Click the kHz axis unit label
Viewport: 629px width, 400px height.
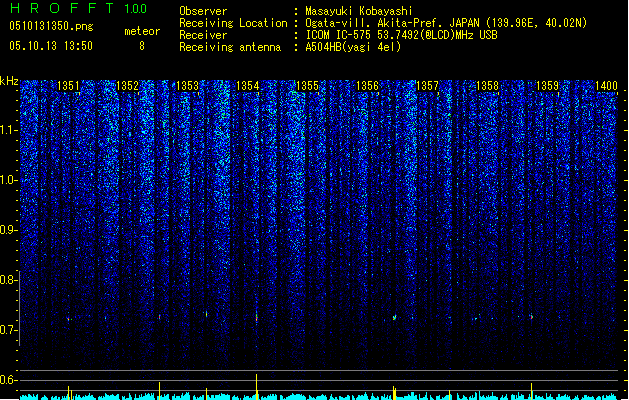click(9, 81)
